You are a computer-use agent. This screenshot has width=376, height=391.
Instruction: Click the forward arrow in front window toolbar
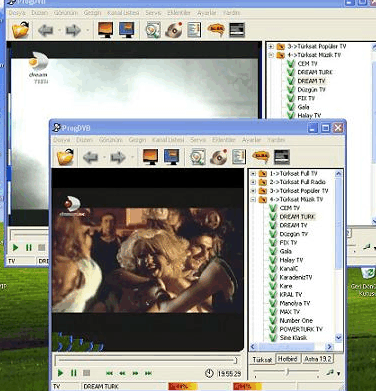pyautogui.click(x=118, y=157)
